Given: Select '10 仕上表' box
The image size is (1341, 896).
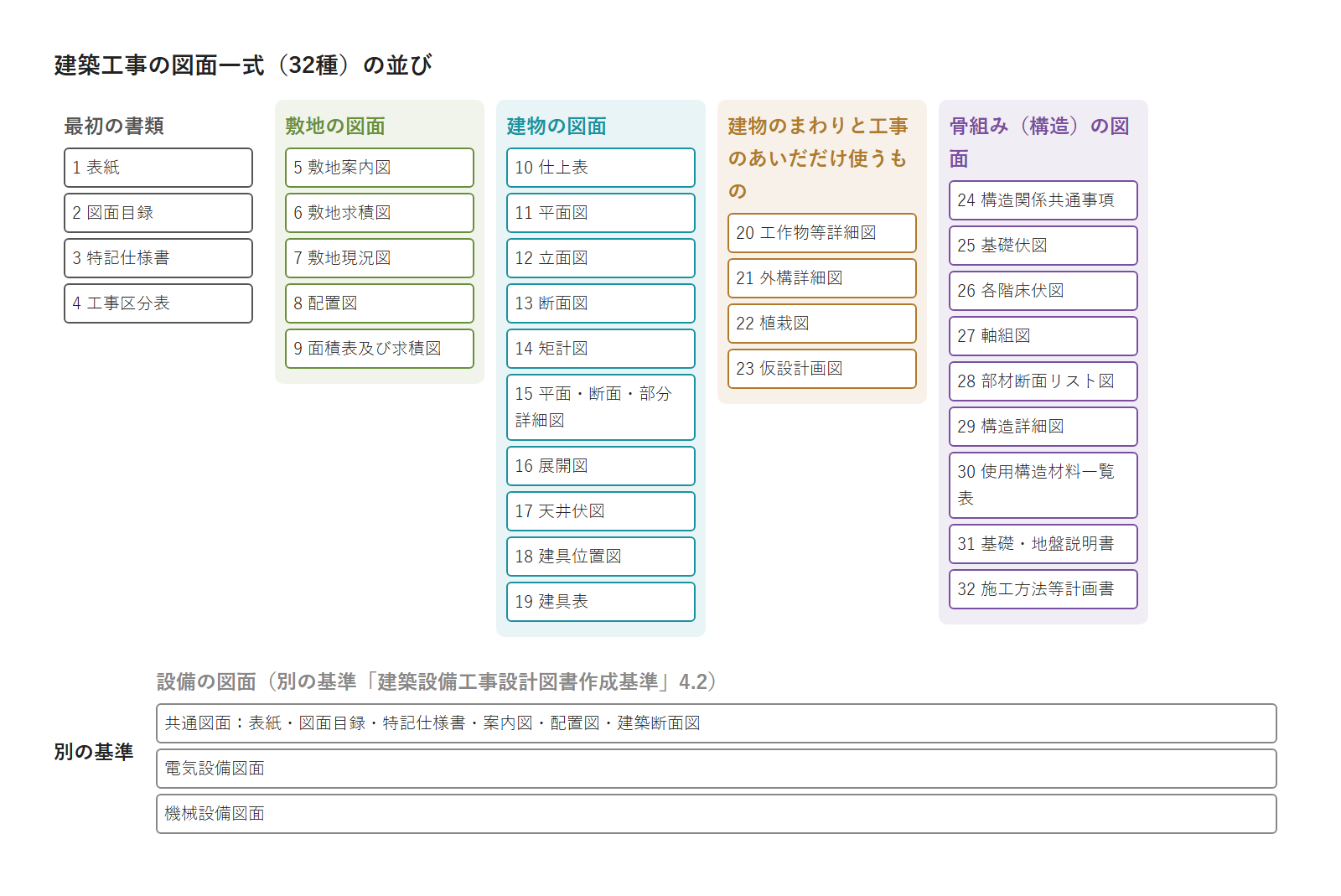Looking at the screenshot, I should [x=601, y=168].
